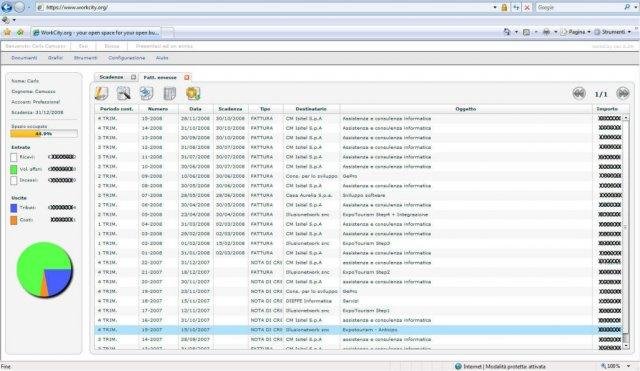This screenshot has height=371, width=640.
Task: Click the browser Forward arrow button
Action: pyautogui.click(x=19, y=7)
